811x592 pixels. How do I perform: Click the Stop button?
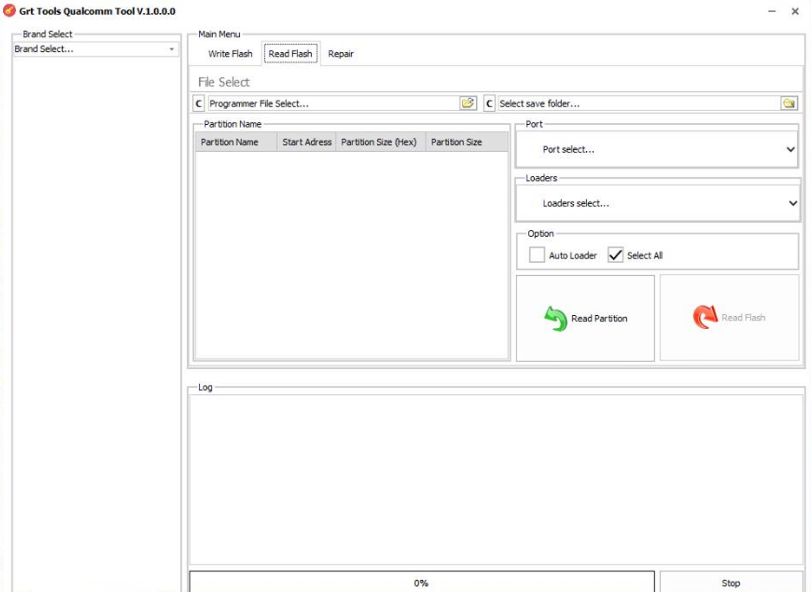click(730, 583)
